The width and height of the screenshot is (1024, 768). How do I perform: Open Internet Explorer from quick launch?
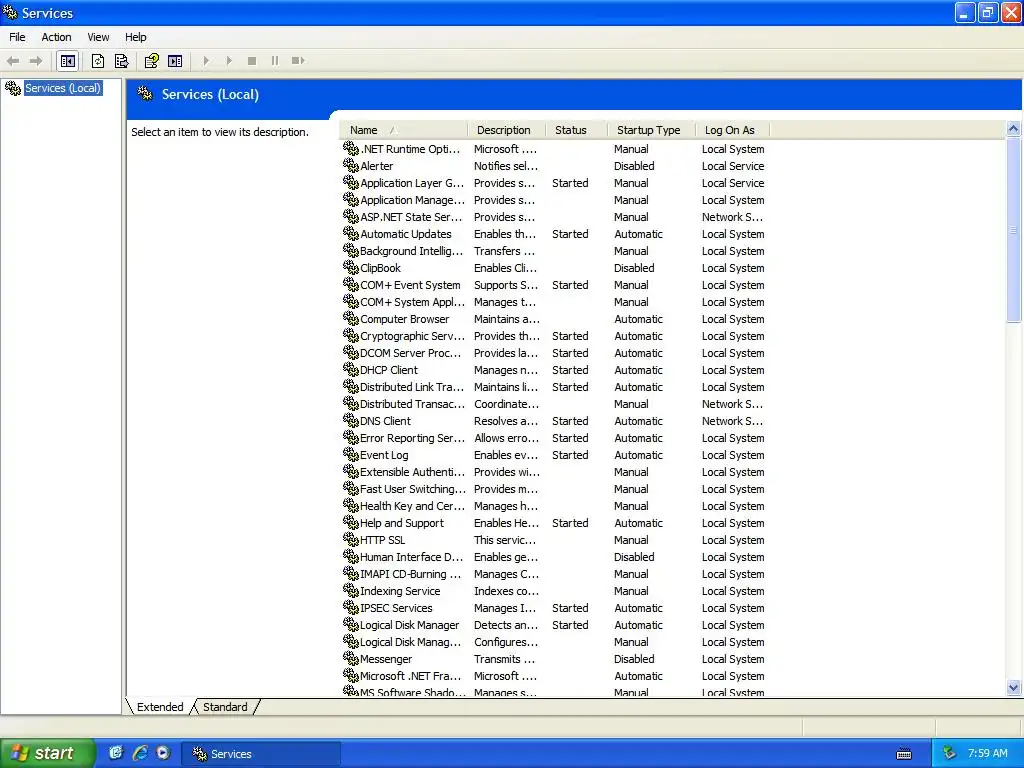140,753
